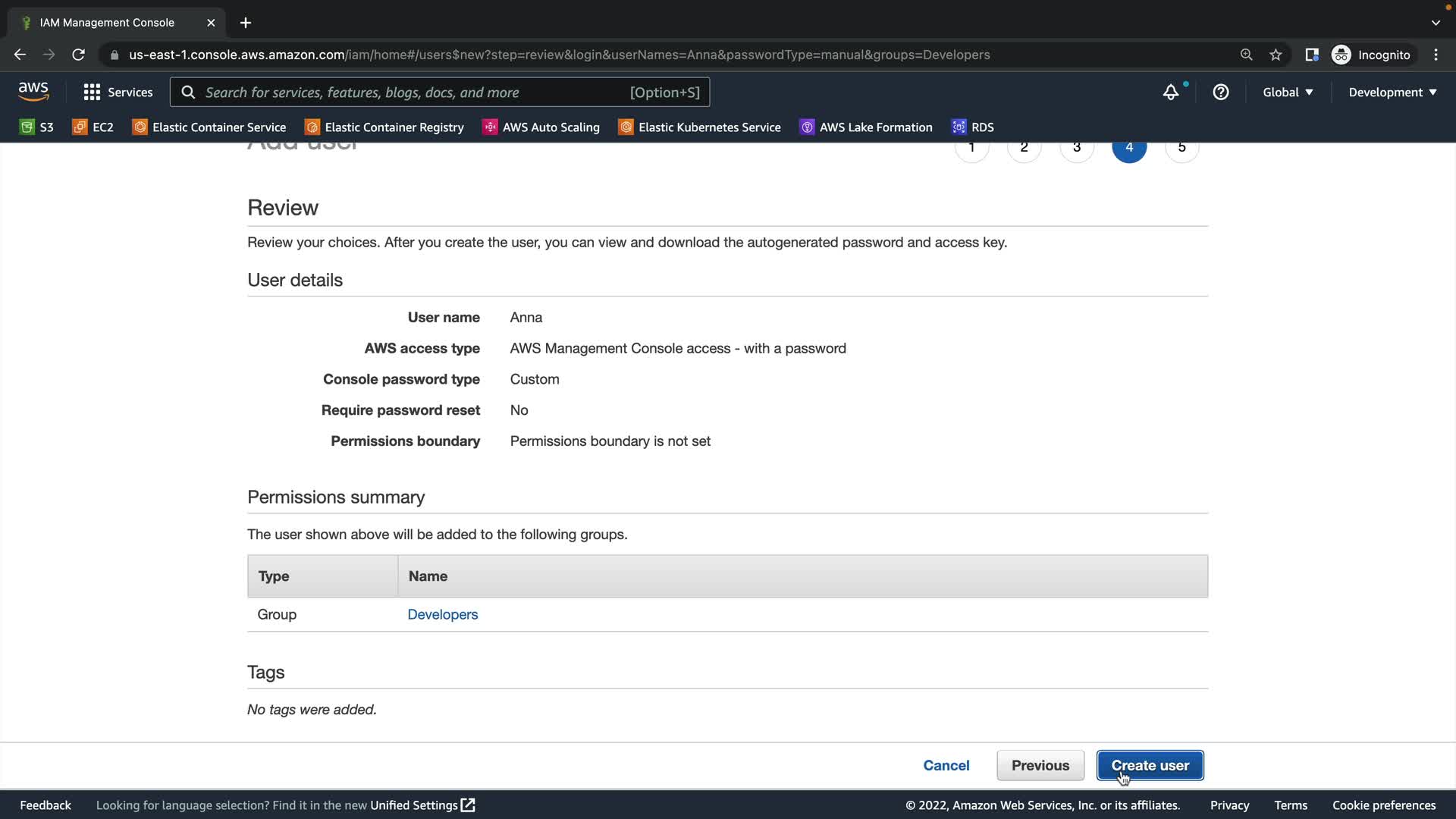
Task: Click the Previous button
Action: (x=1040, y=765)
